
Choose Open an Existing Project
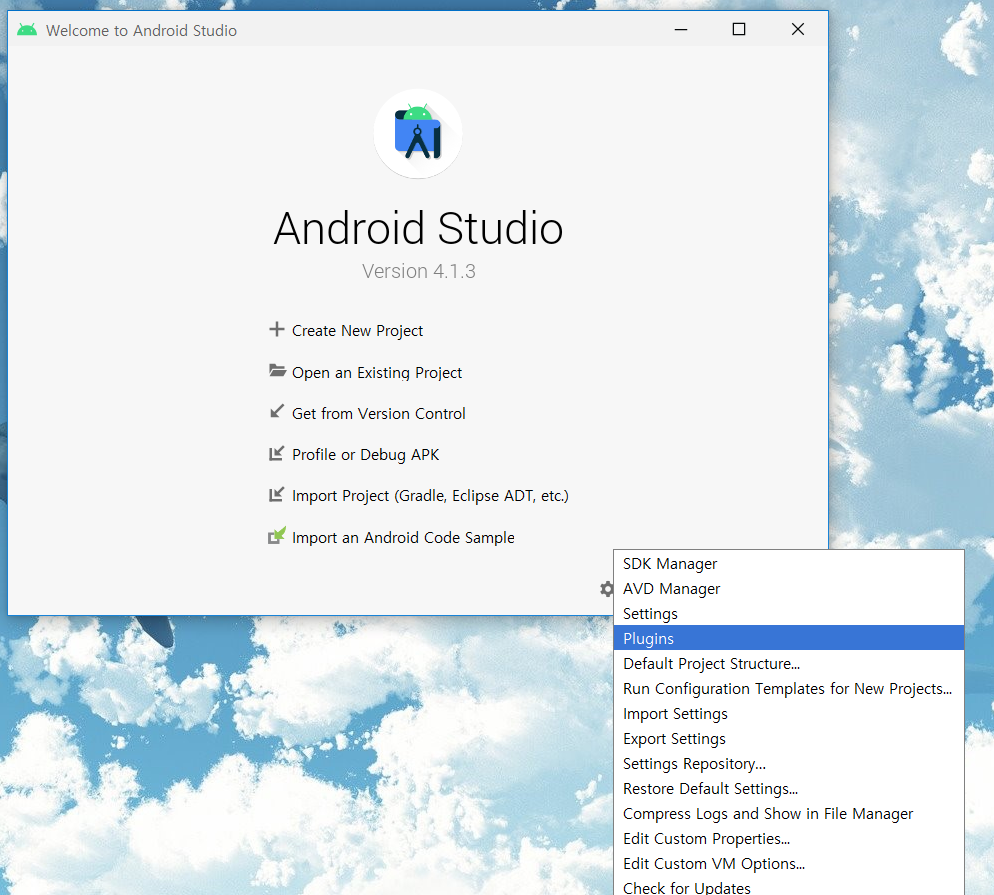point(377,373)
